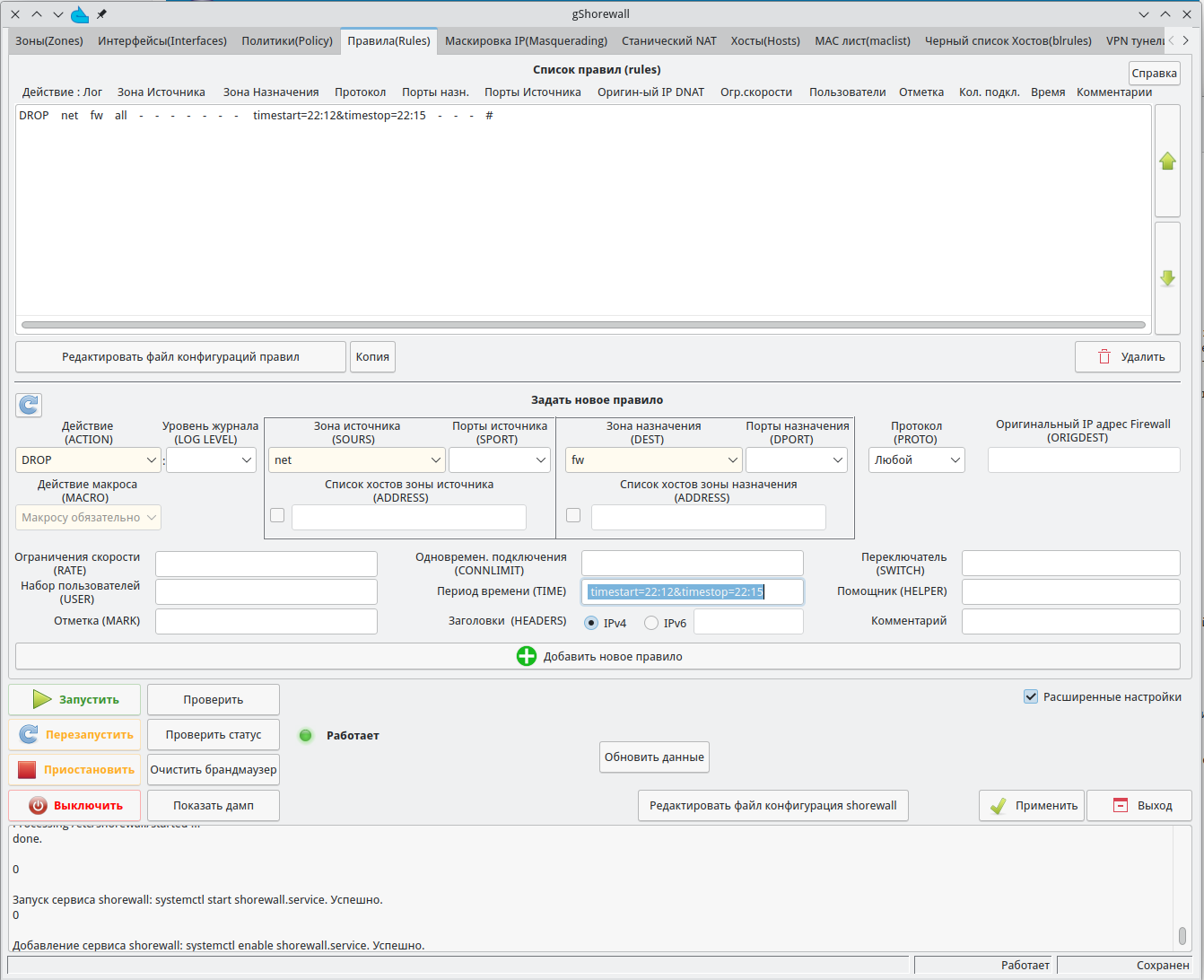The image size is (1204, 980).
Task: Open the Хосты(Hosts) tab
Action: coord(765,41)
